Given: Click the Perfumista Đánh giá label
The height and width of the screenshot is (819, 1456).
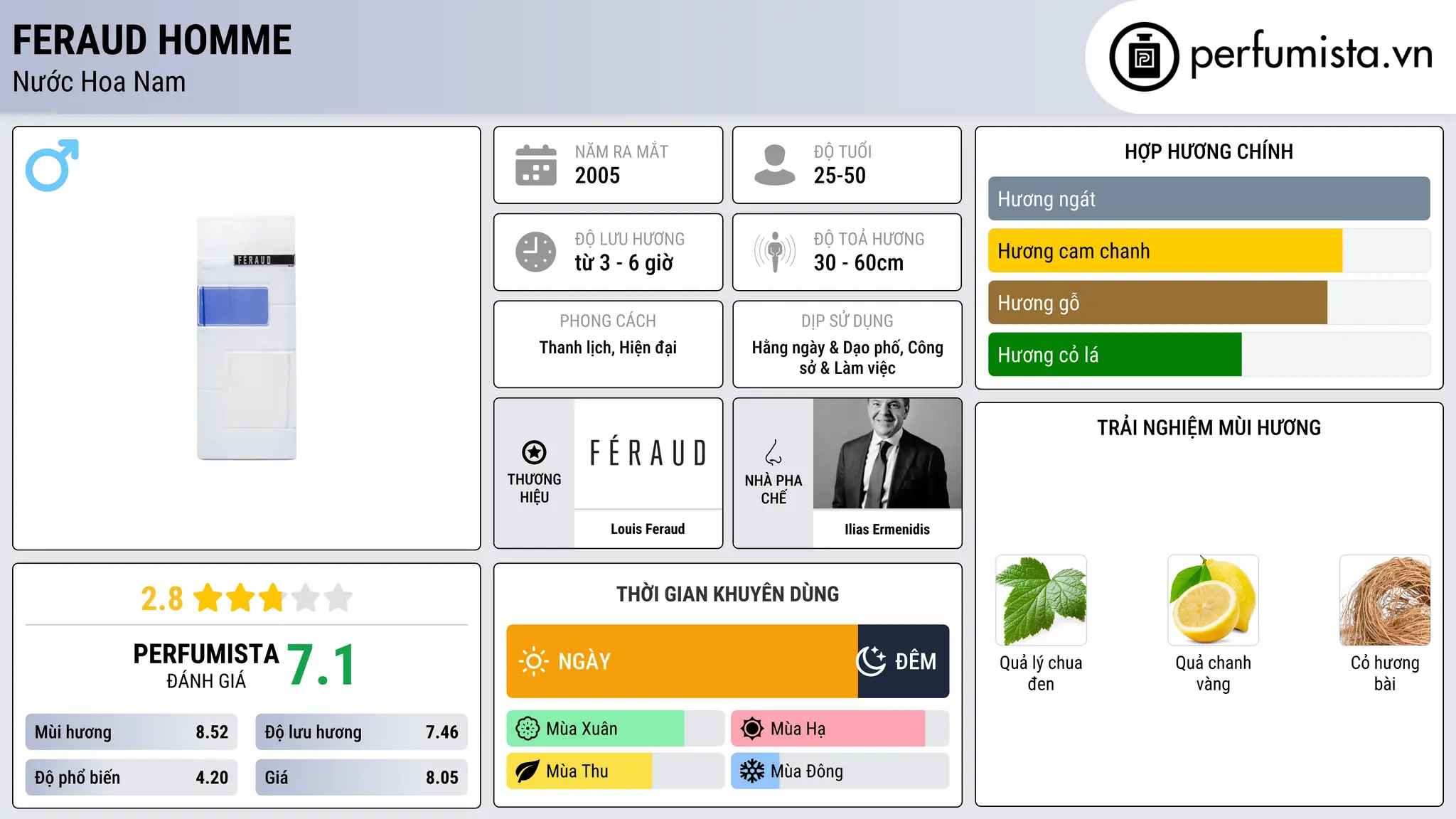Looking at the screenshot, I should (206, 666).
